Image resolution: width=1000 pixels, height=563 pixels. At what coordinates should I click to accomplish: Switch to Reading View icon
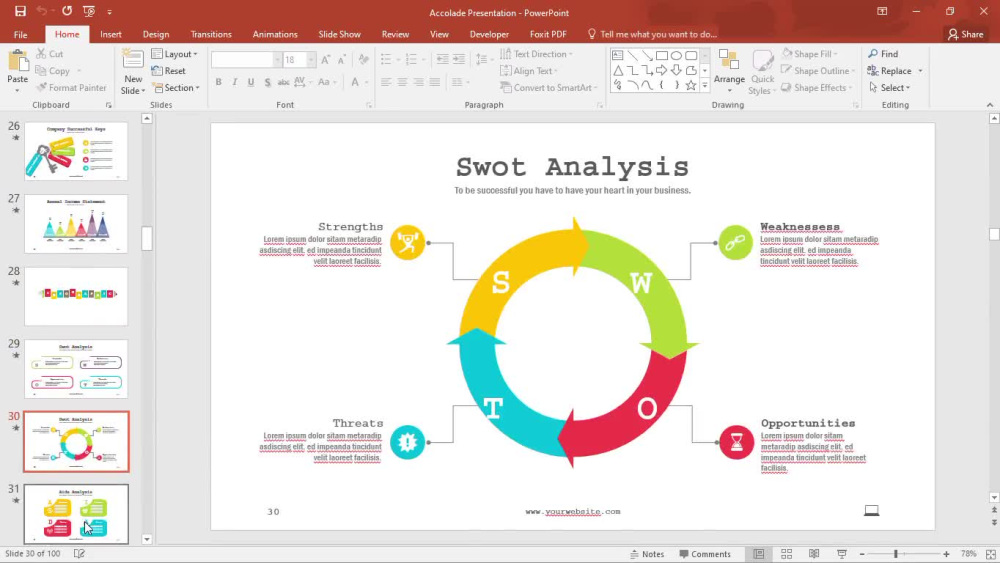pos(814,554)
